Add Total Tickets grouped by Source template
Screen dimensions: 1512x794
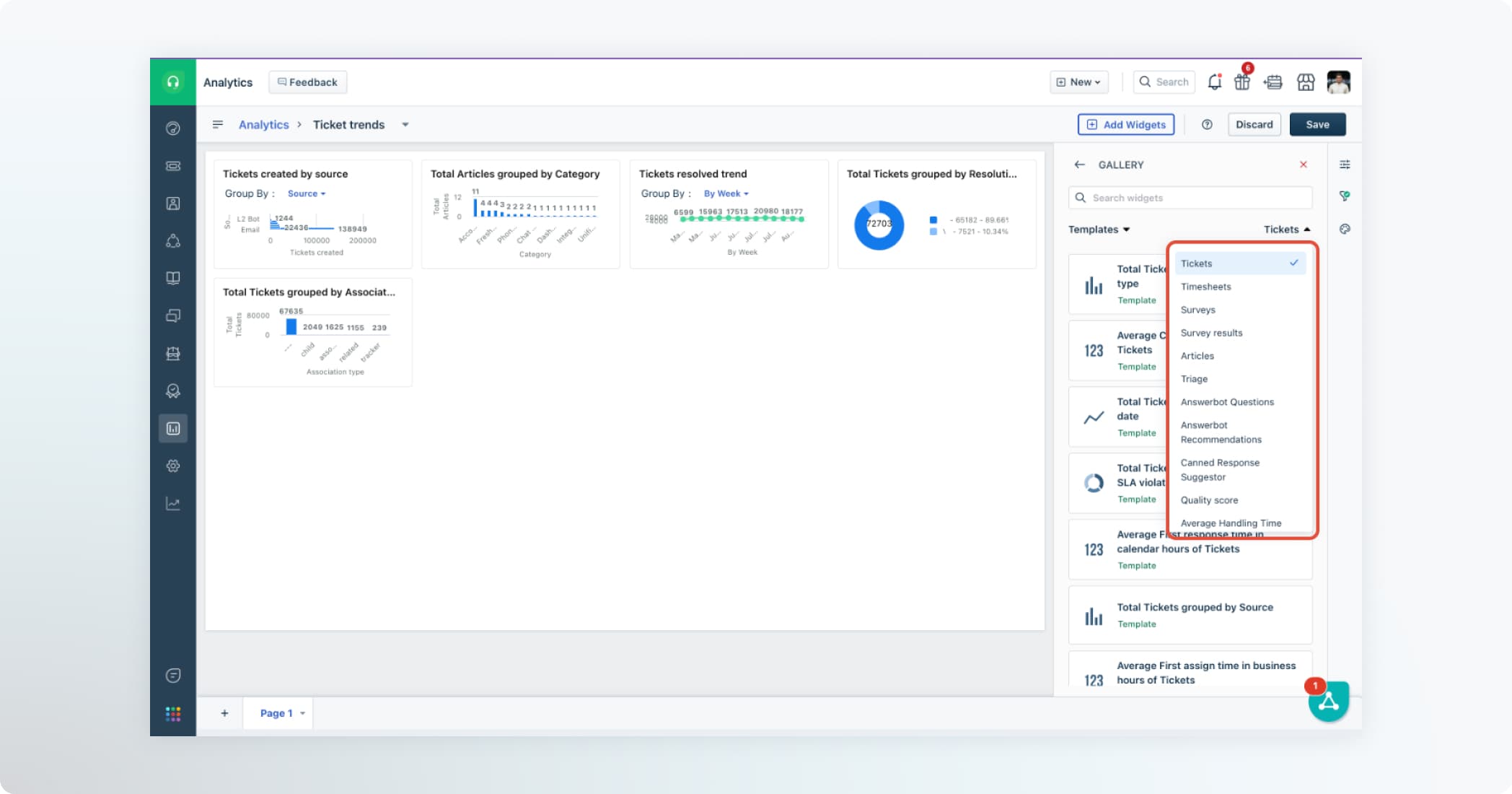(1190, 615)
